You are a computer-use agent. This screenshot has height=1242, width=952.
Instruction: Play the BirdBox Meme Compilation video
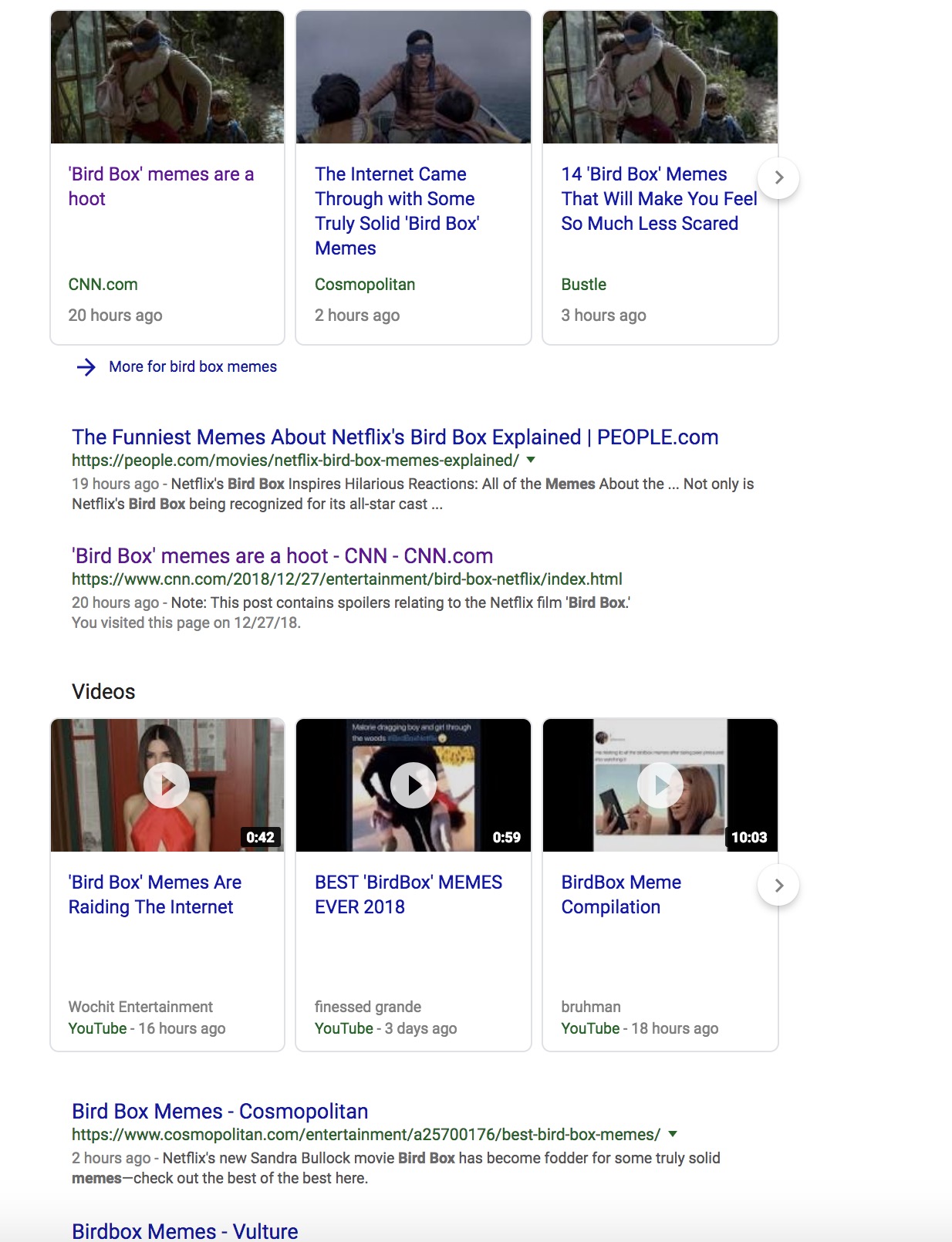pyautogui.click(x=660, y=785)
